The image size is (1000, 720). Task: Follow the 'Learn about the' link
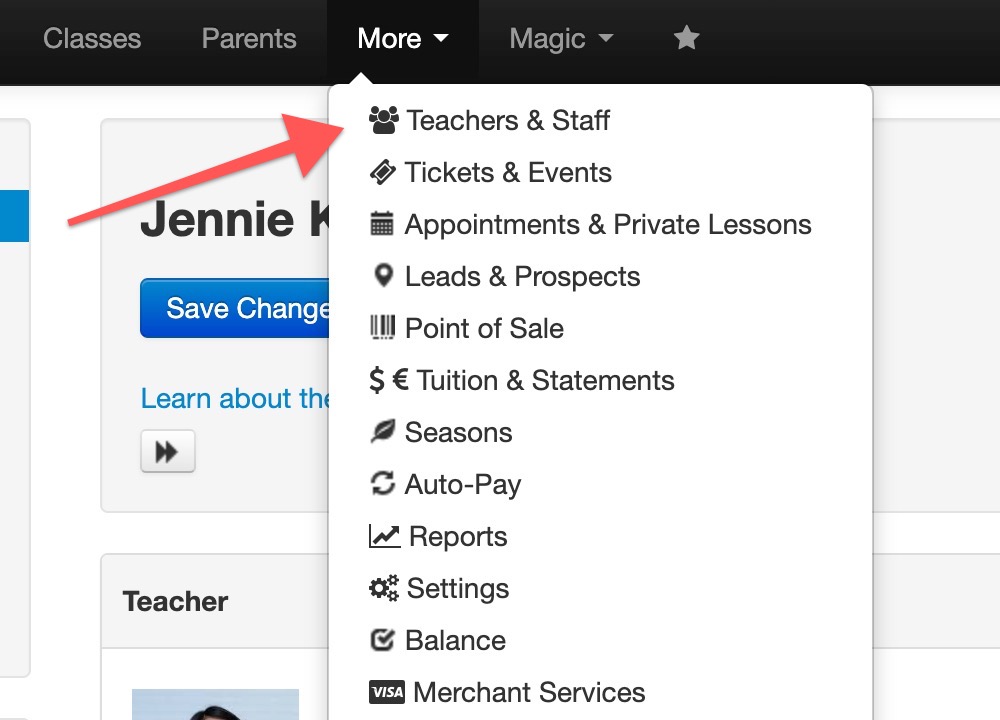click(x=235, y=398)
